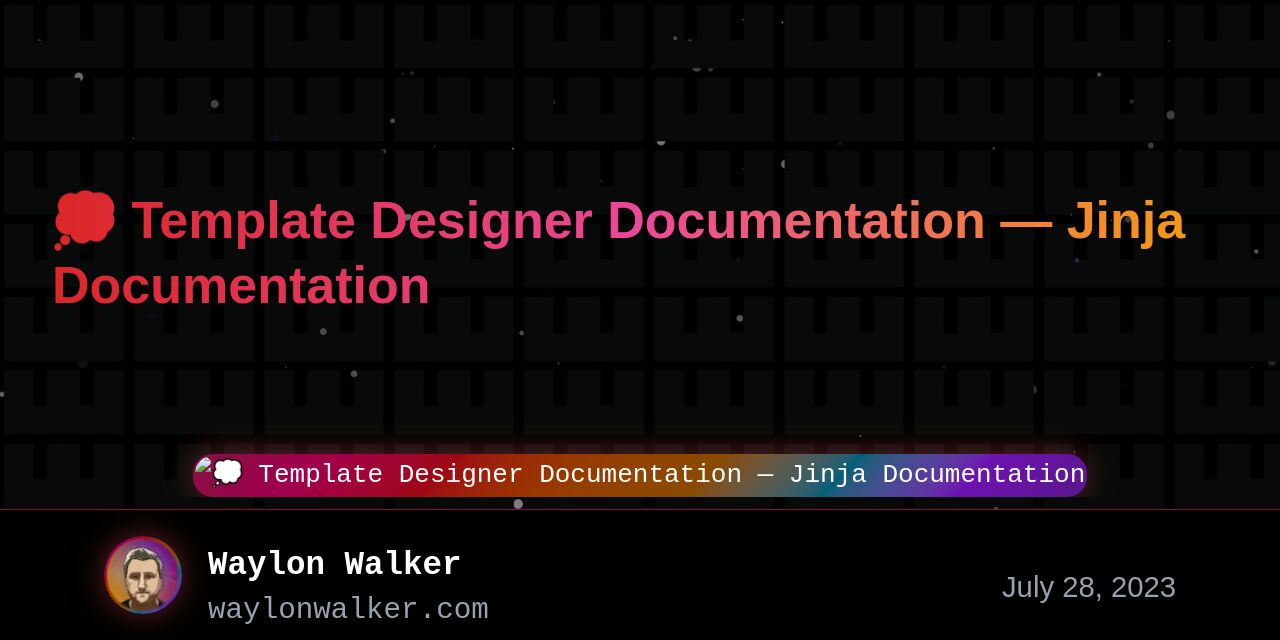The width and height of the screenshot is (1280, 640).
Task: Click the small thought bubble icon in the pill
Action: 226,472
